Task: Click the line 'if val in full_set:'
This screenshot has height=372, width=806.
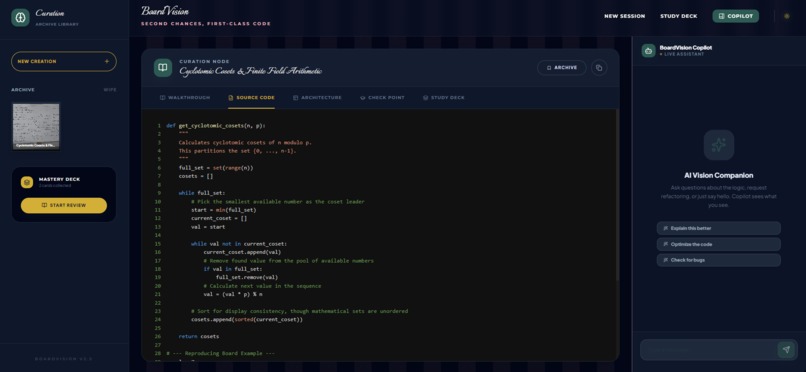Action: pos(233,269)
